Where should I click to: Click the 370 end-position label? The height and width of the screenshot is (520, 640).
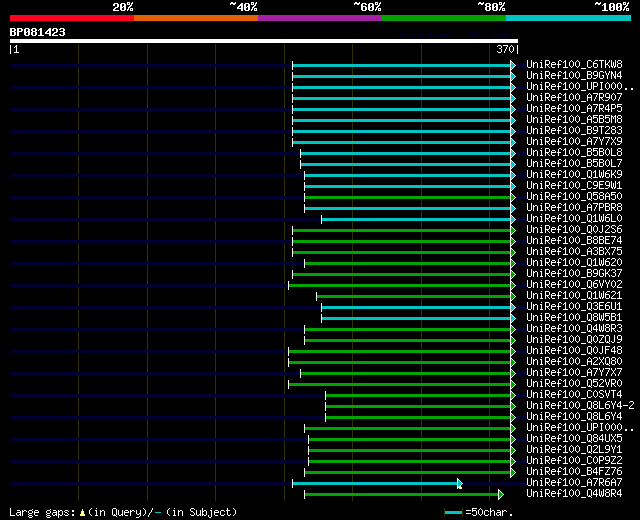505,49
